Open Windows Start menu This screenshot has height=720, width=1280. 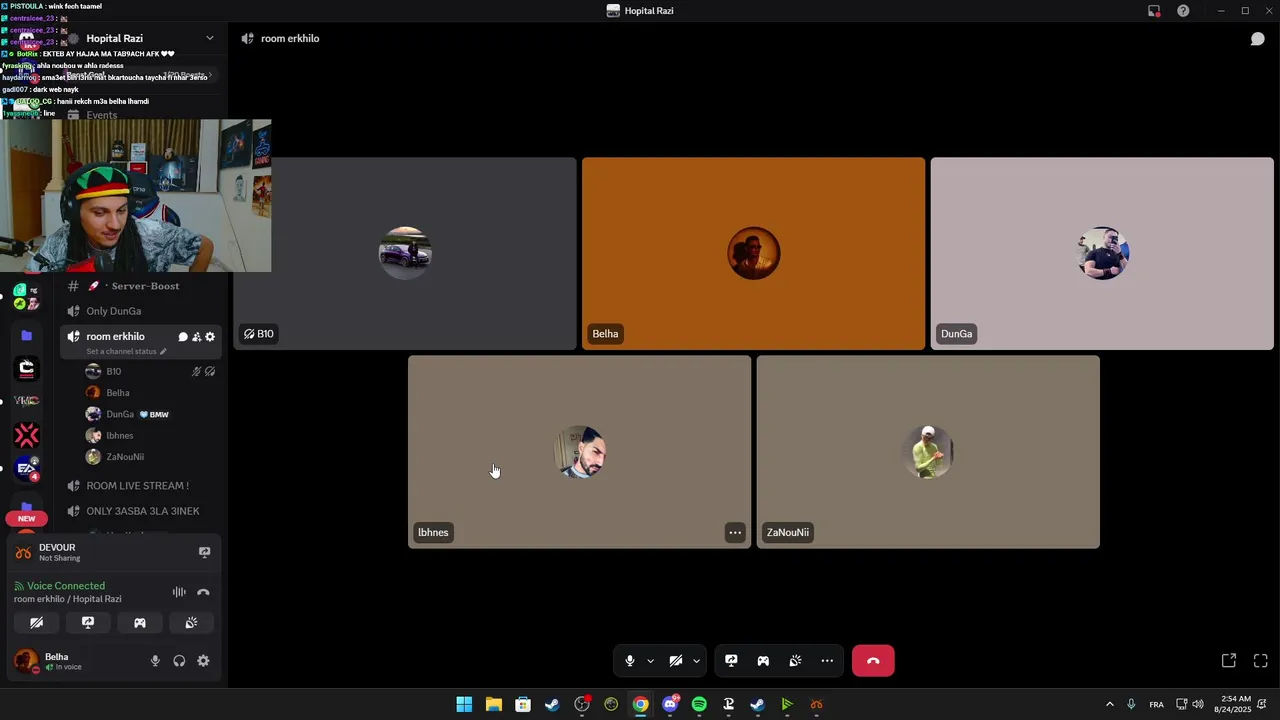[x=464, y=705]
